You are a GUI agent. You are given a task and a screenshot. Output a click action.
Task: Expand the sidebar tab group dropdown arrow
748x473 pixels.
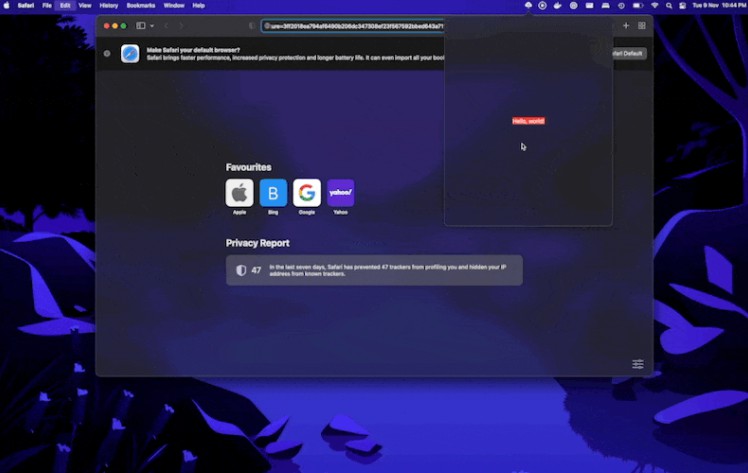(x=151, y=25)
